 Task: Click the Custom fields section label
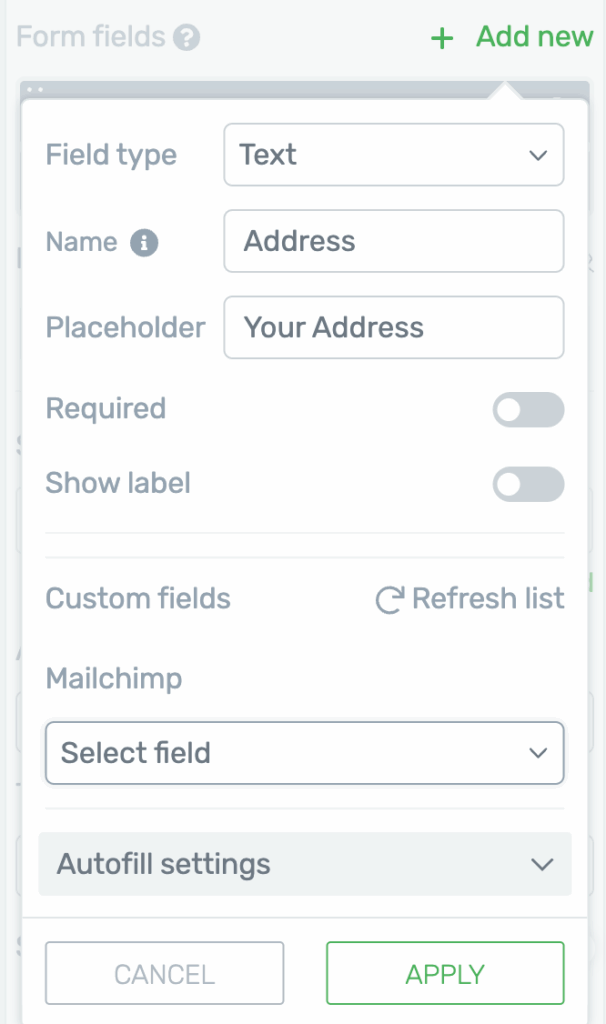click(x=138, y=599)
